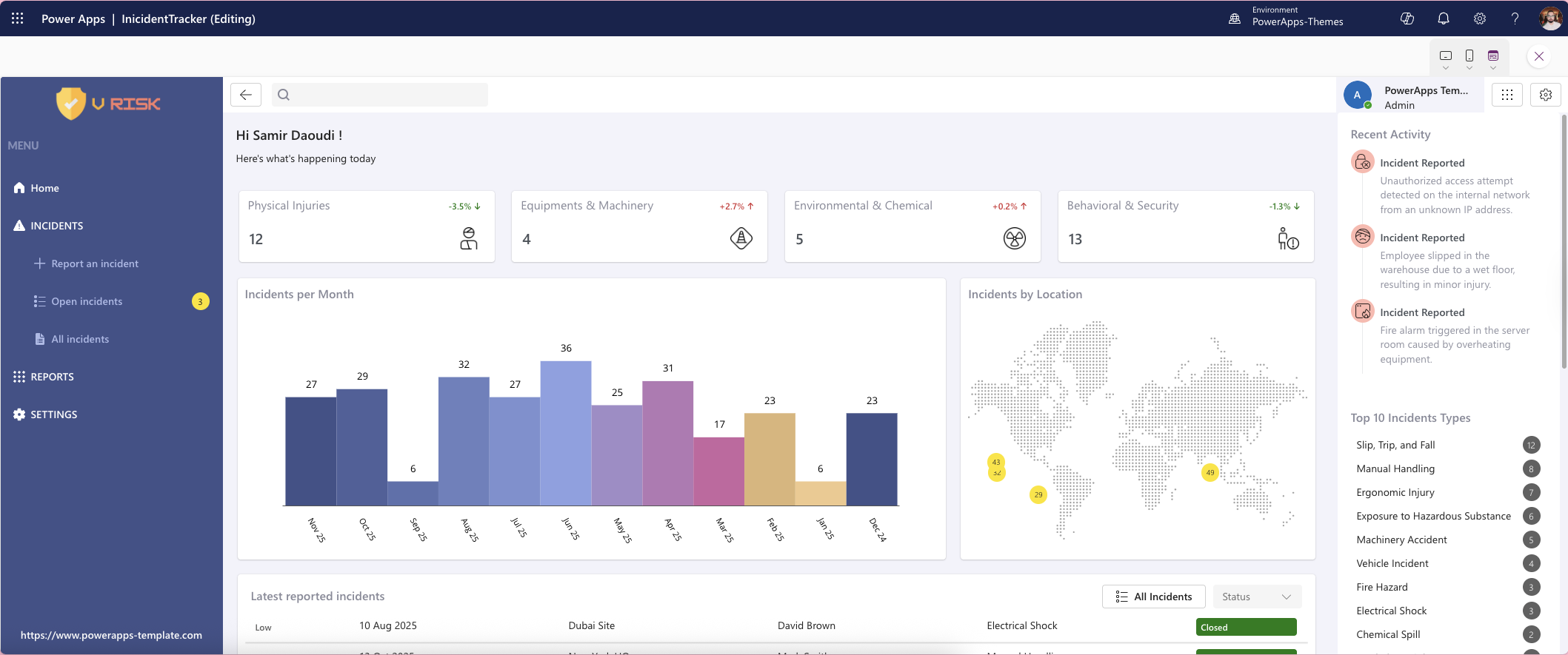Click the Jun 25 bar in chart
The height and width of the screenshot is (655, 1568).
point(566,433)
